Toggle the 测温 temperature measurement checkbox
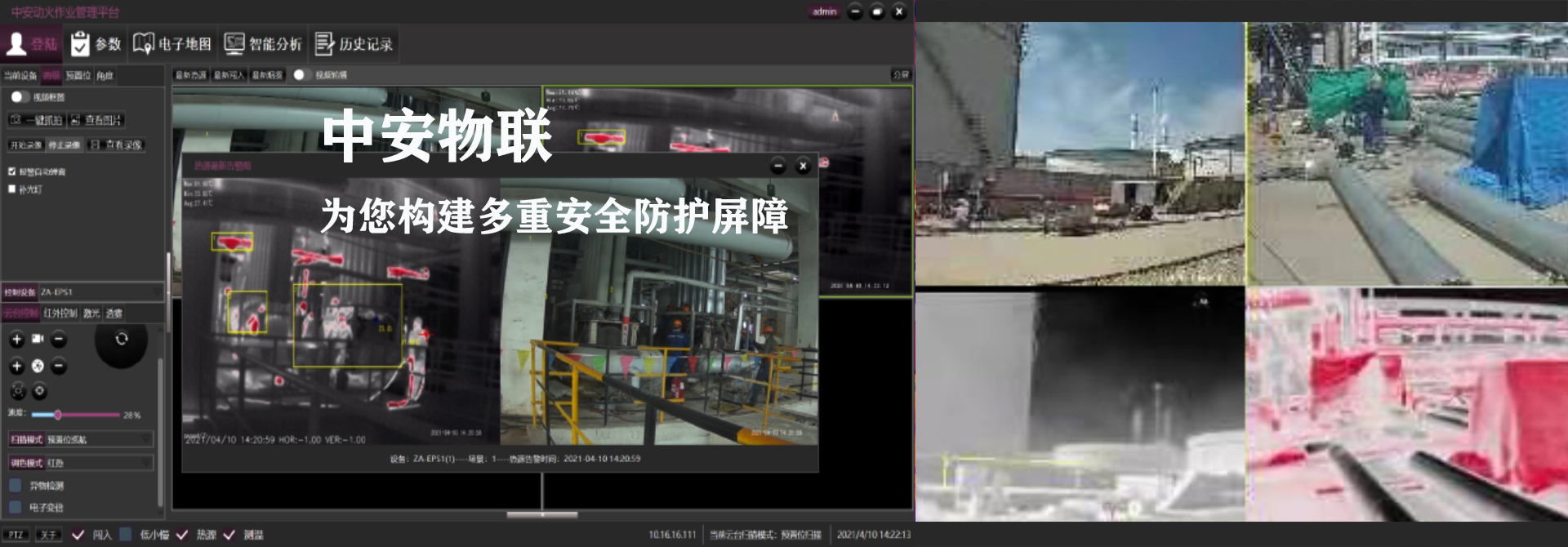This screenshot has width=1568, height=547. 229,535
